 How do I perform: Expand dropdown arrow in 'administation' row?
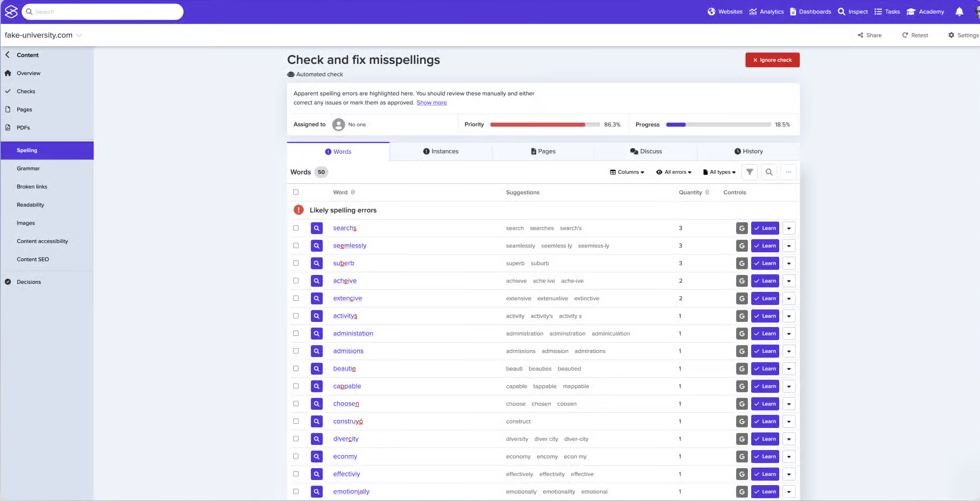[x=789, y=334]
